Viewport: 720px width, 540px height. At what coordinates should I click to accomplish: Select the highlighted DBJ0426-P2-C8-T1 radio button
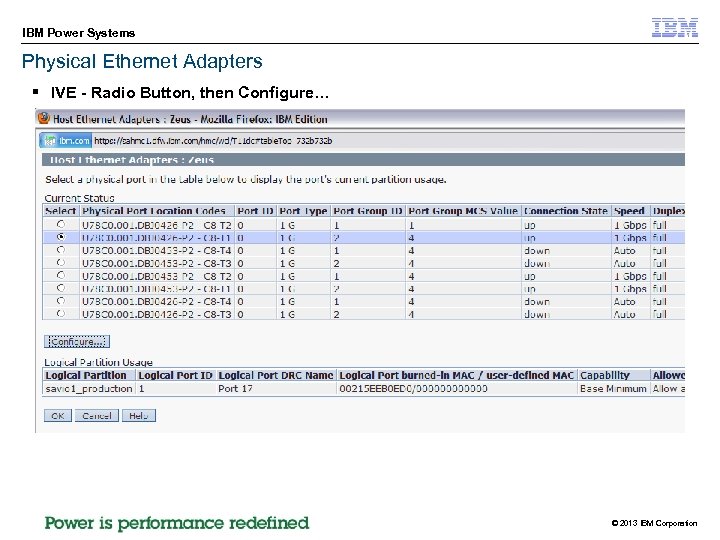point(61,237)
